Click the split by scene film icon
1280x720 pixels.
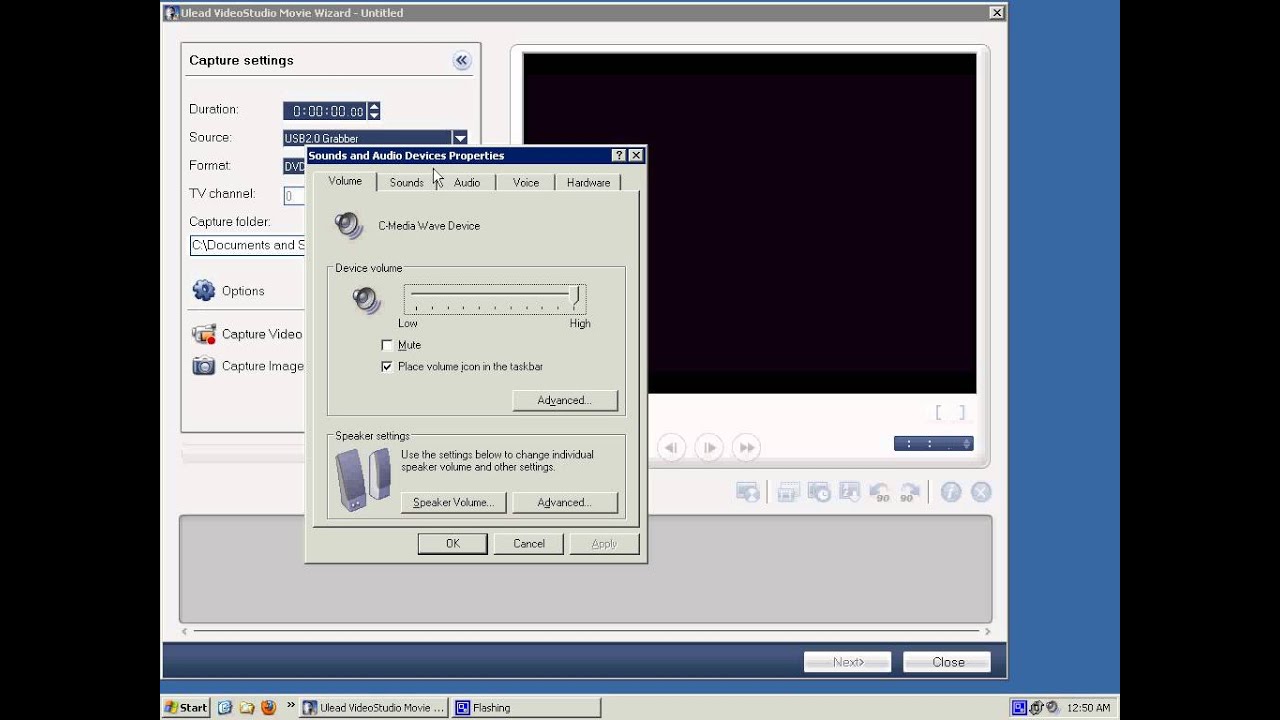click(788, 492)
